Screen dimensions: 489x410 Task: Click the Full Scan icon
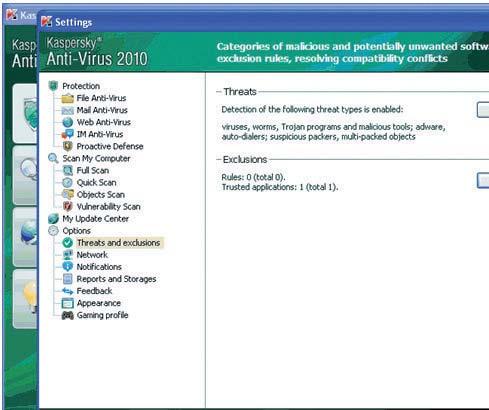pyautogui.click(x=67, y=170)
